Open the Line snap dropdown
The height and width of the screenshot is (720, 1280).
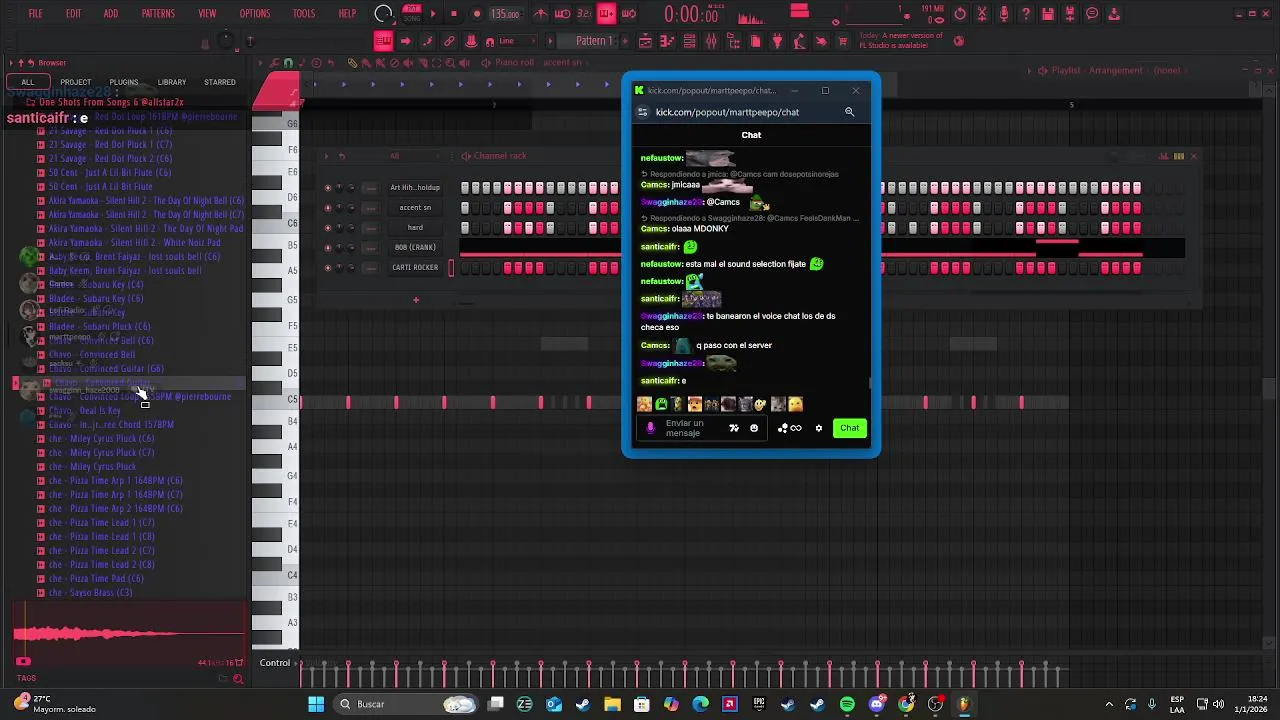[519, 41]
